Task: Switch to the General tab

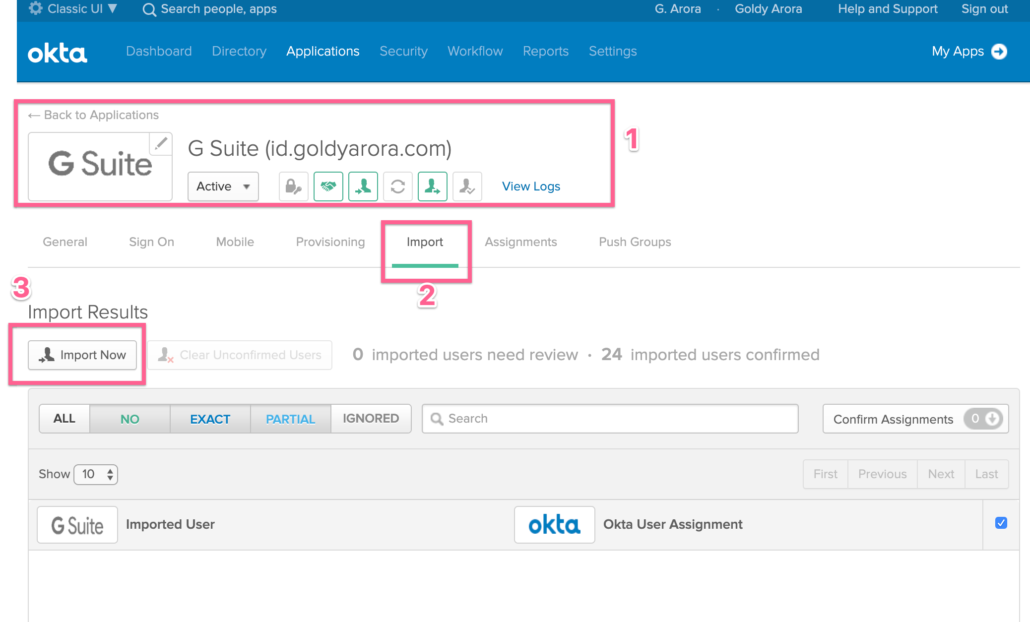Action: tap(65, 242)
